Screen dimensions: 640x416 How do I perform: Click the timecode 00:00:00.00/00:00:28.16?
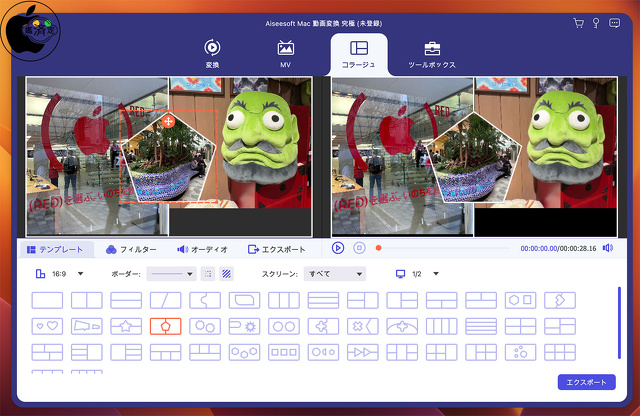pyautogui.click(x=558, y=248)
